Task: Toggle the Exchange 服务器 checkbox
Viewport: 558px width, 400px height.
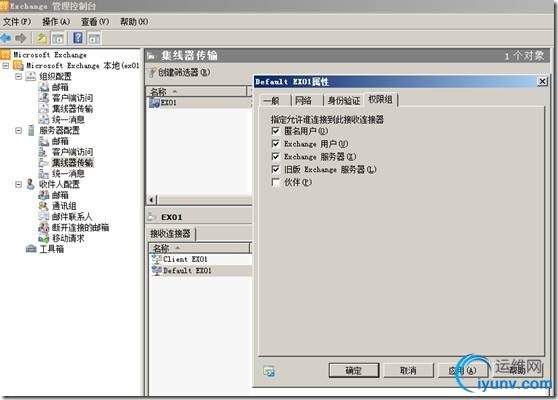Action: [x=275, y=157]
